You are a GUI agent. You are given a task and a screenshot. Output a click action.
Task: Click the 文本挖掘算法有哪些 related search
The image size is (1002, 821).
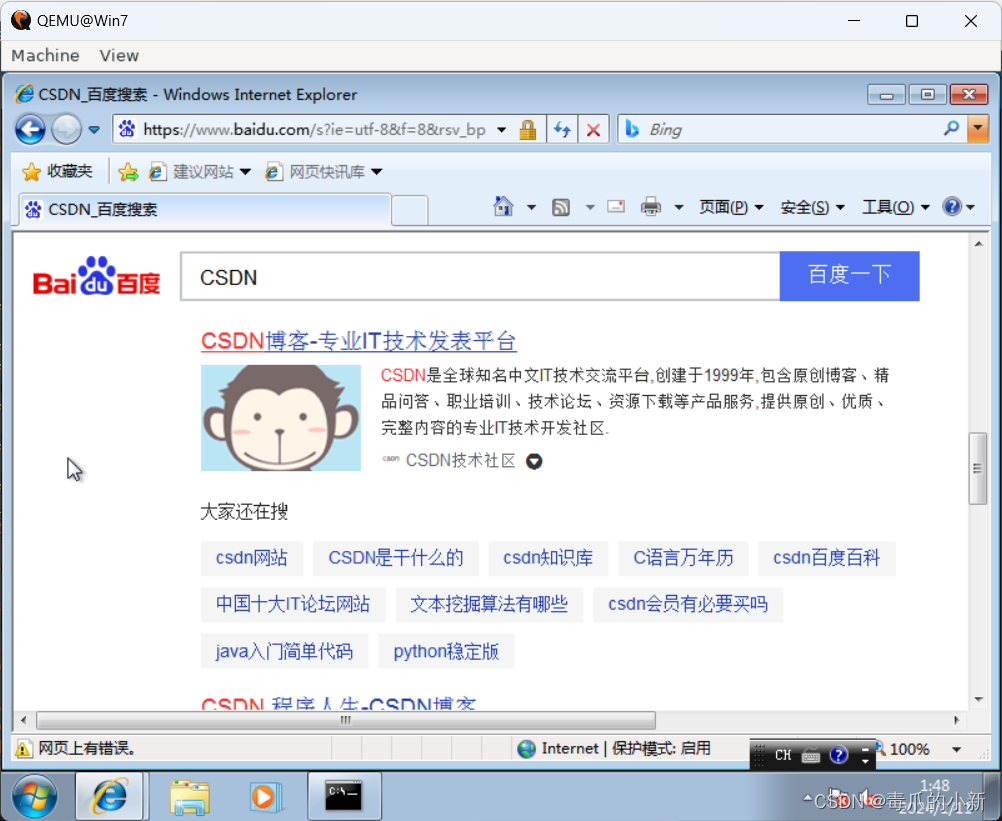point(489,604)
